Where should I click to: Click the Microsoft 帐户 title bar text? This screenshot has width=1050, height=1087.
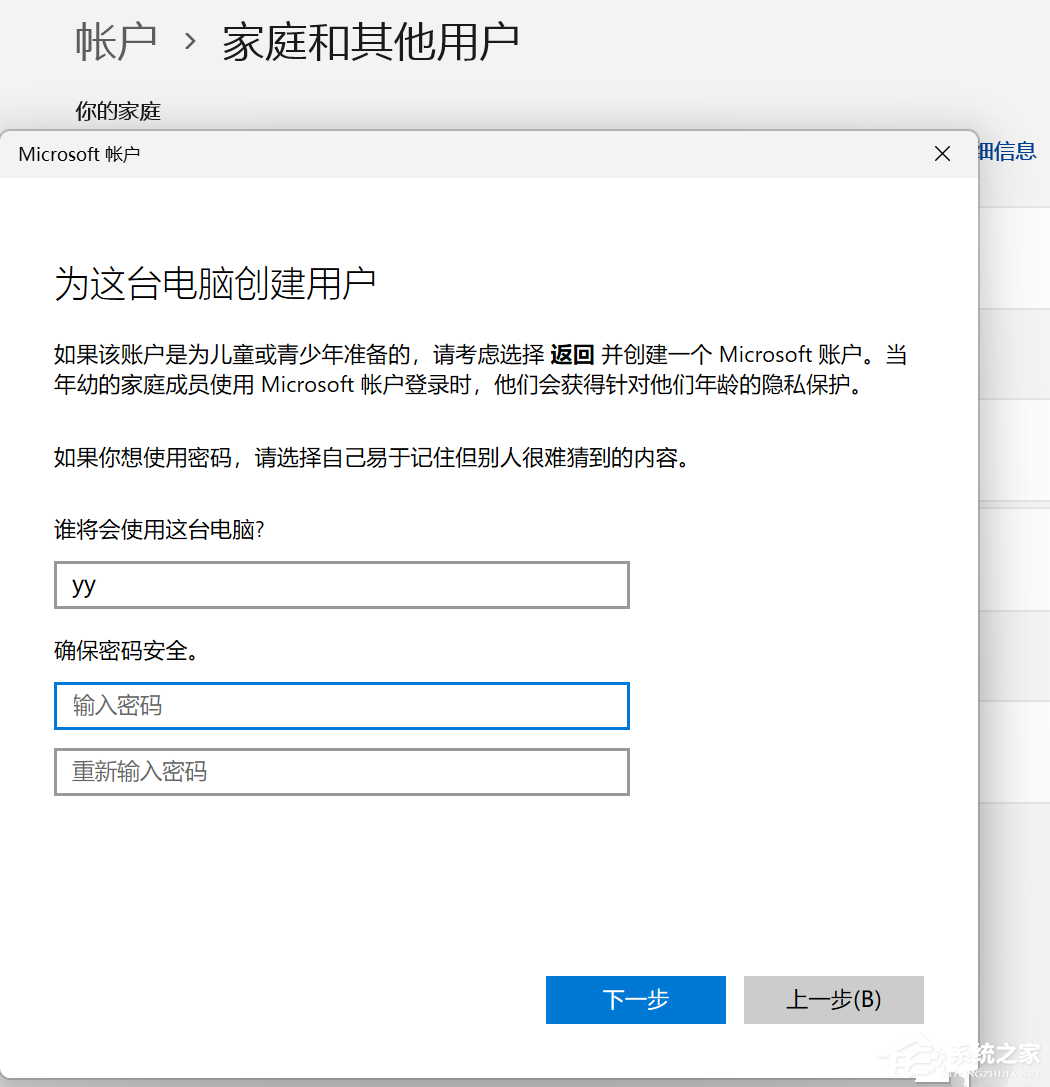tap(79, 154)
